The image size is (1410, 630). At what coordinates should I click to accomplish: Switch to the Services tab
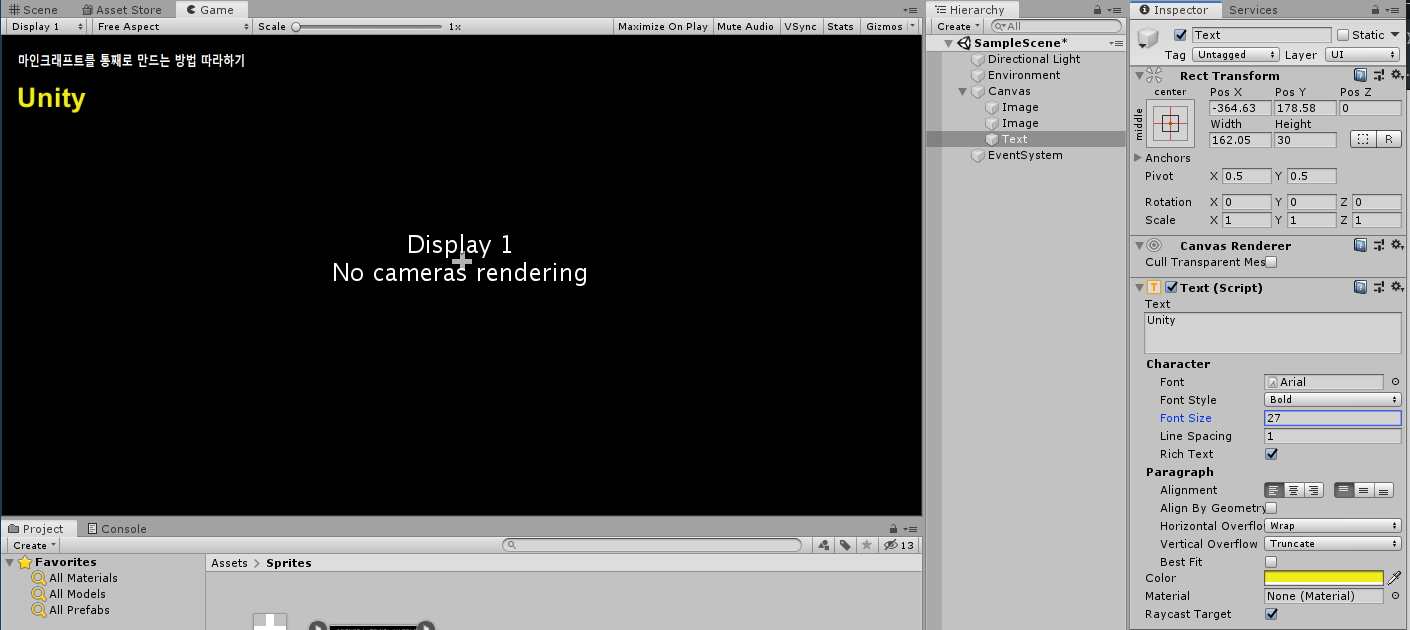pyautogui.click(x=1253, y=10)
